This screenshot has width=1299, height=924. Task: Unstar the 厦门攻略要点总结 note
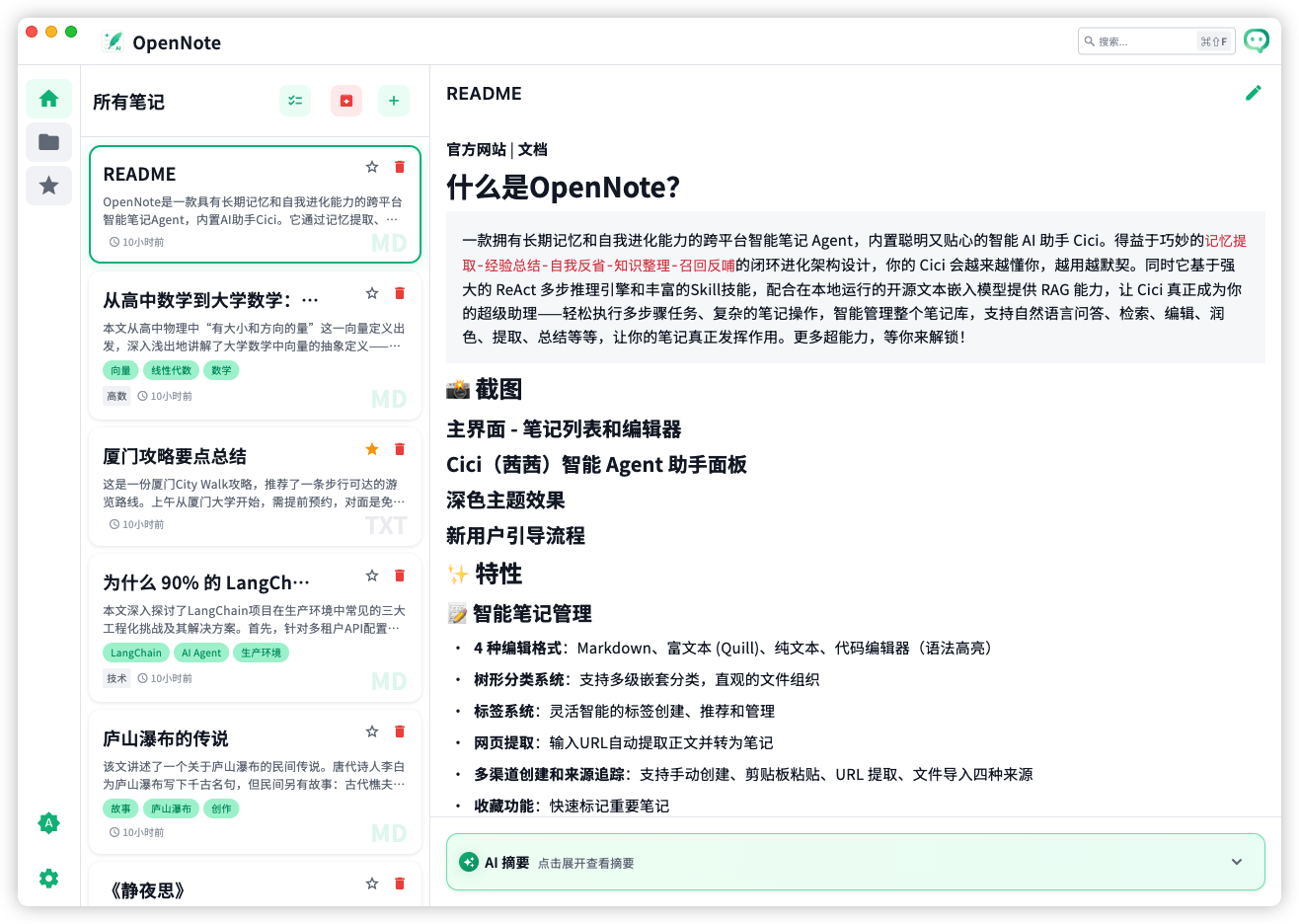coord(372,449)
